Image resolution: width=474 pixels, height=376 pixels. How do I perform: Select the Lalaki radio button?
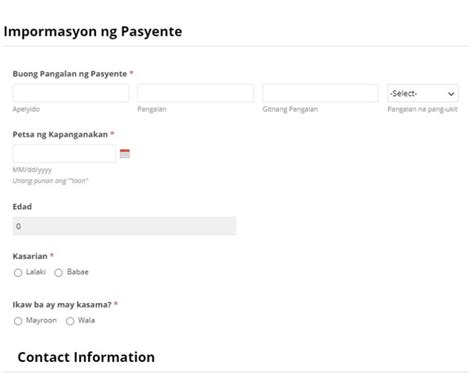pyautogui.click(x=18, y=273)
